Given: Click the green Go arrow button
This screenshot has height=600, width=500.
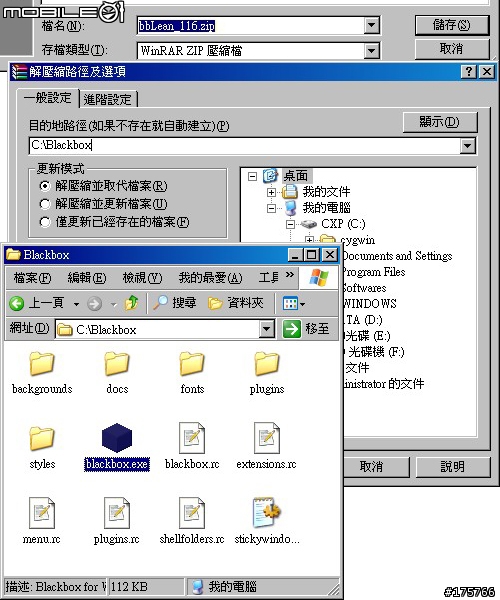Looking at the screenshot, I should 292,329.
